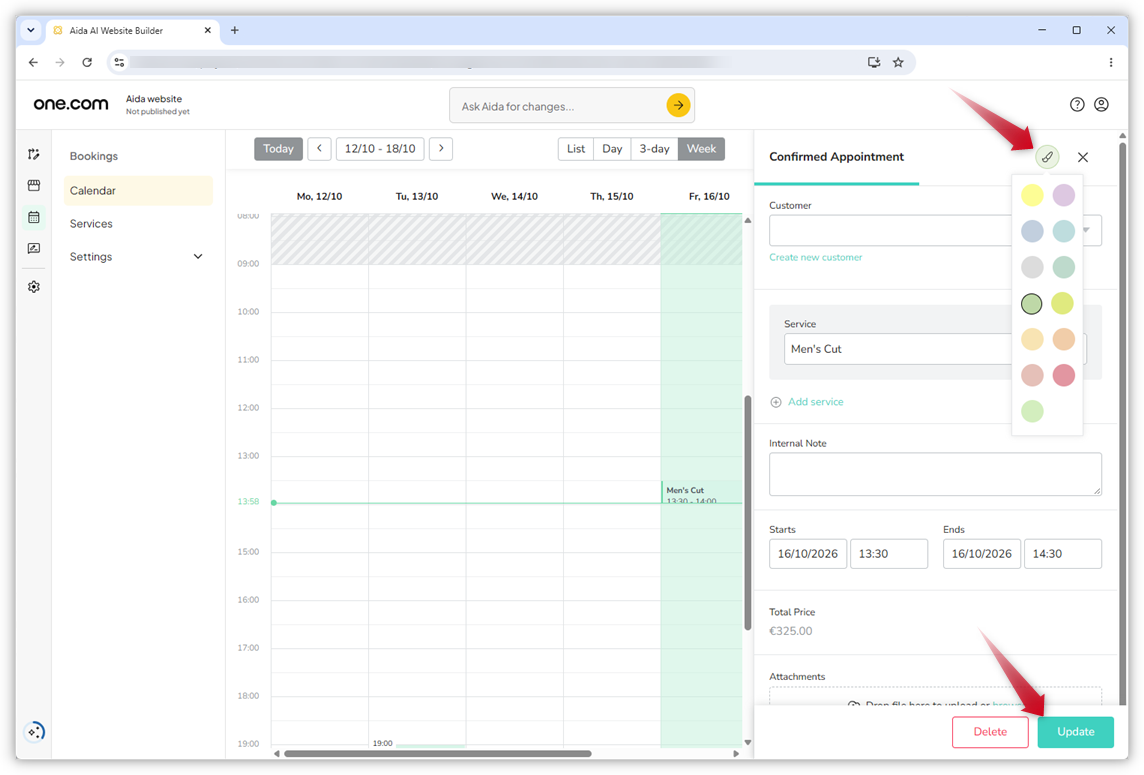The height and width of the screenshot is (775, 1144).
Task: Close the Aida AI Website Builder tab
Action: tap(207, 31)
